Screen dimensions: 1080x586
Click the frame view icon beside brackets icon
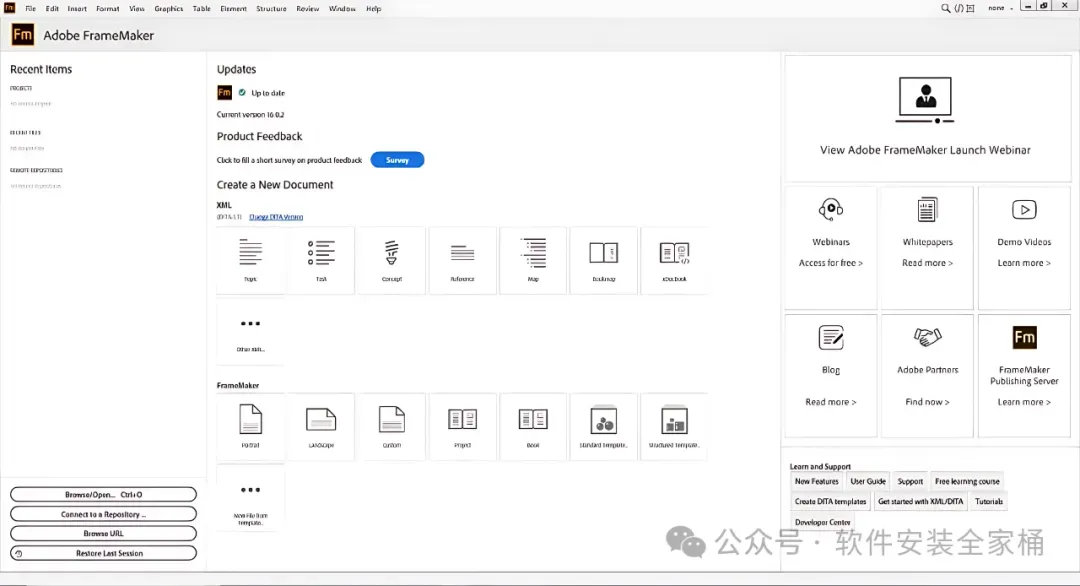[x=970, y=8]
